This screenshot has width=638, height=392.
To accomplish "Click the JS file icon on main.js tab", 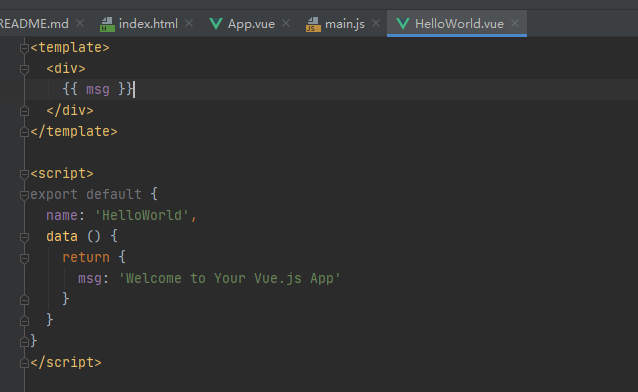I will click(313, 24).
